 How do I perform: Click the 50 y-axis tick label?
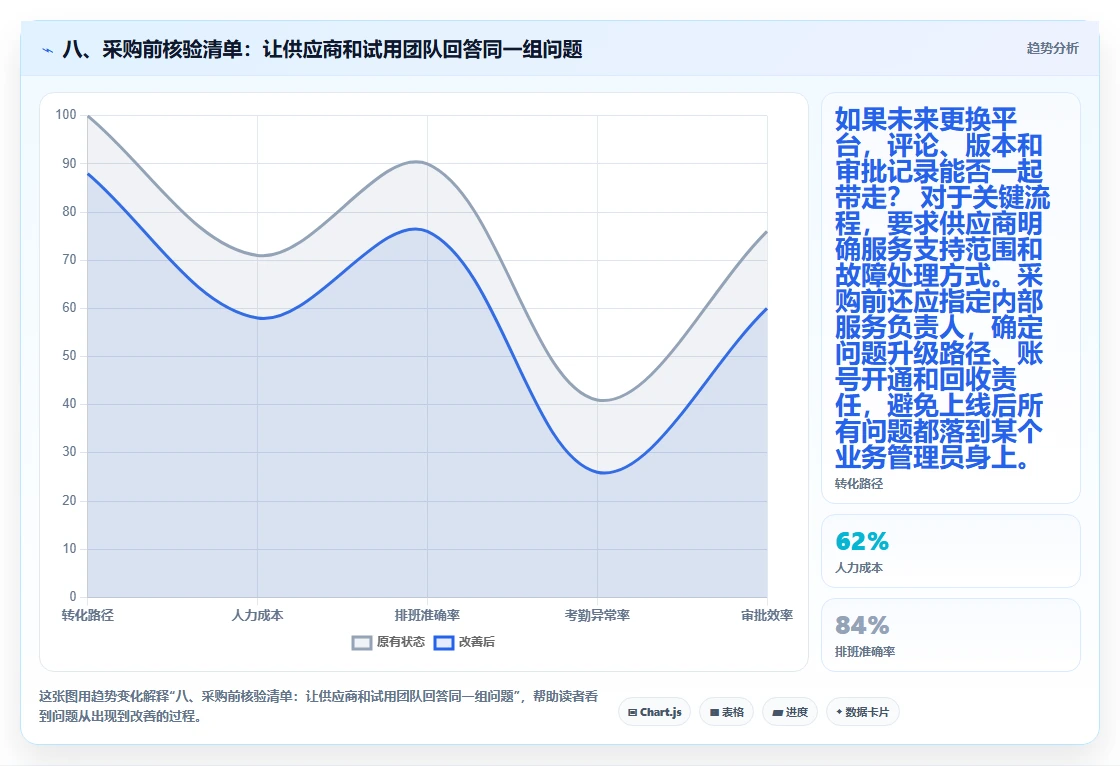(69, 355)
